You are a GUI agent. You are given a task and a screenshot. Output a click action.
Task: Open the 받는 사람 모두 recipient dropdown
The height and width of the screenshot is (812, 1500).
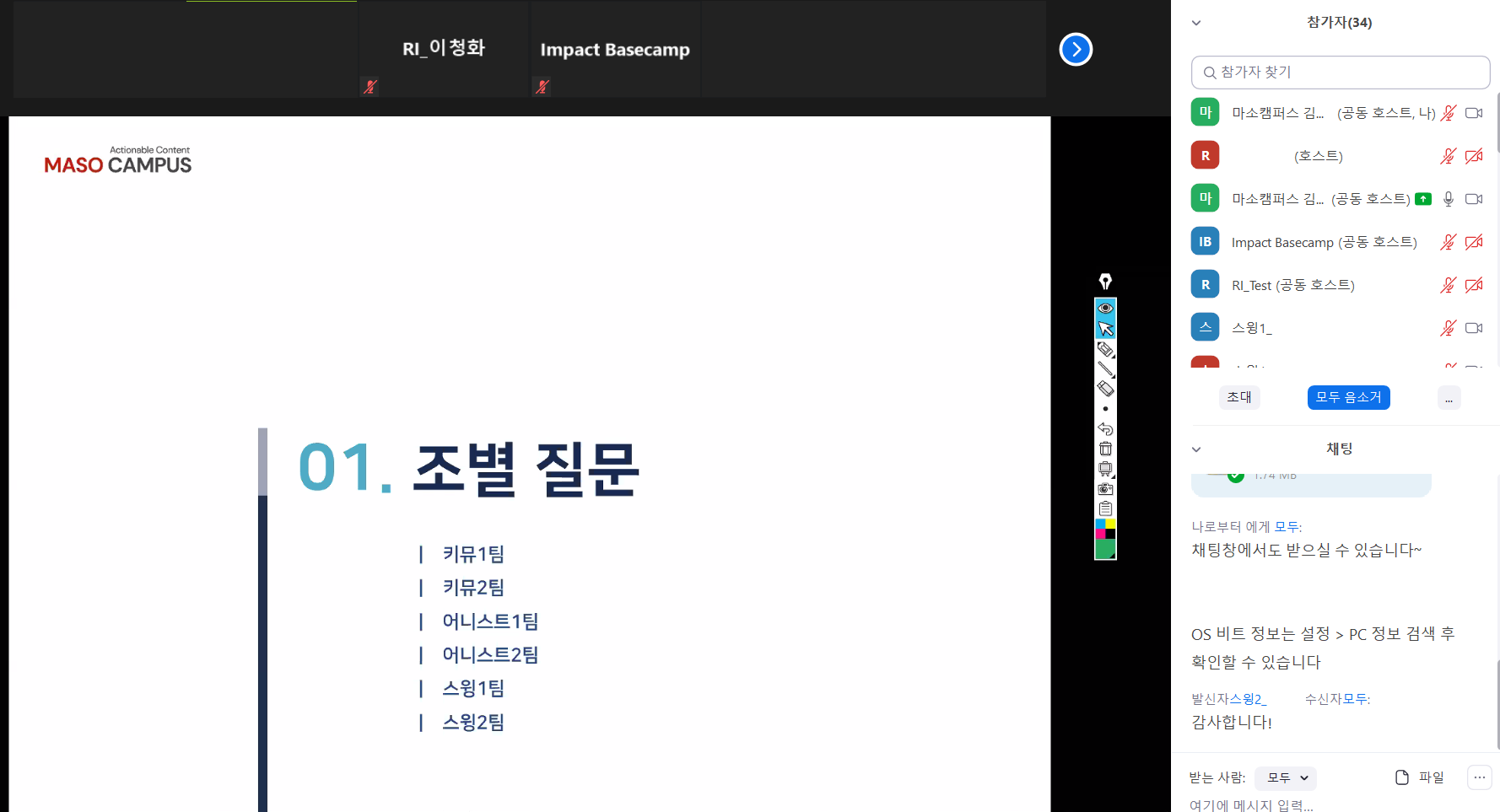click(1286, 777)
